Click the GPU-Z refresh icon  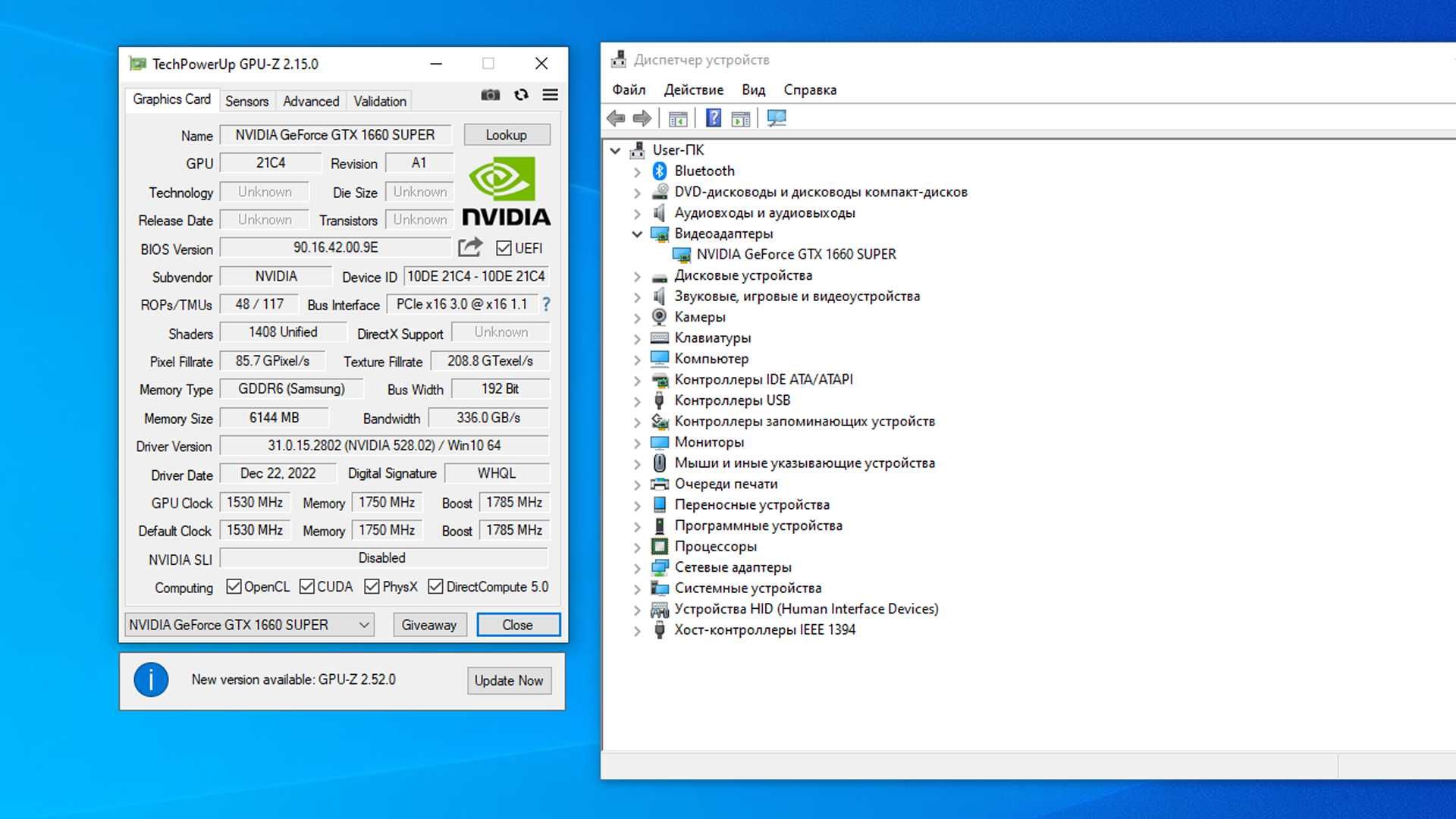pos(521,95)
